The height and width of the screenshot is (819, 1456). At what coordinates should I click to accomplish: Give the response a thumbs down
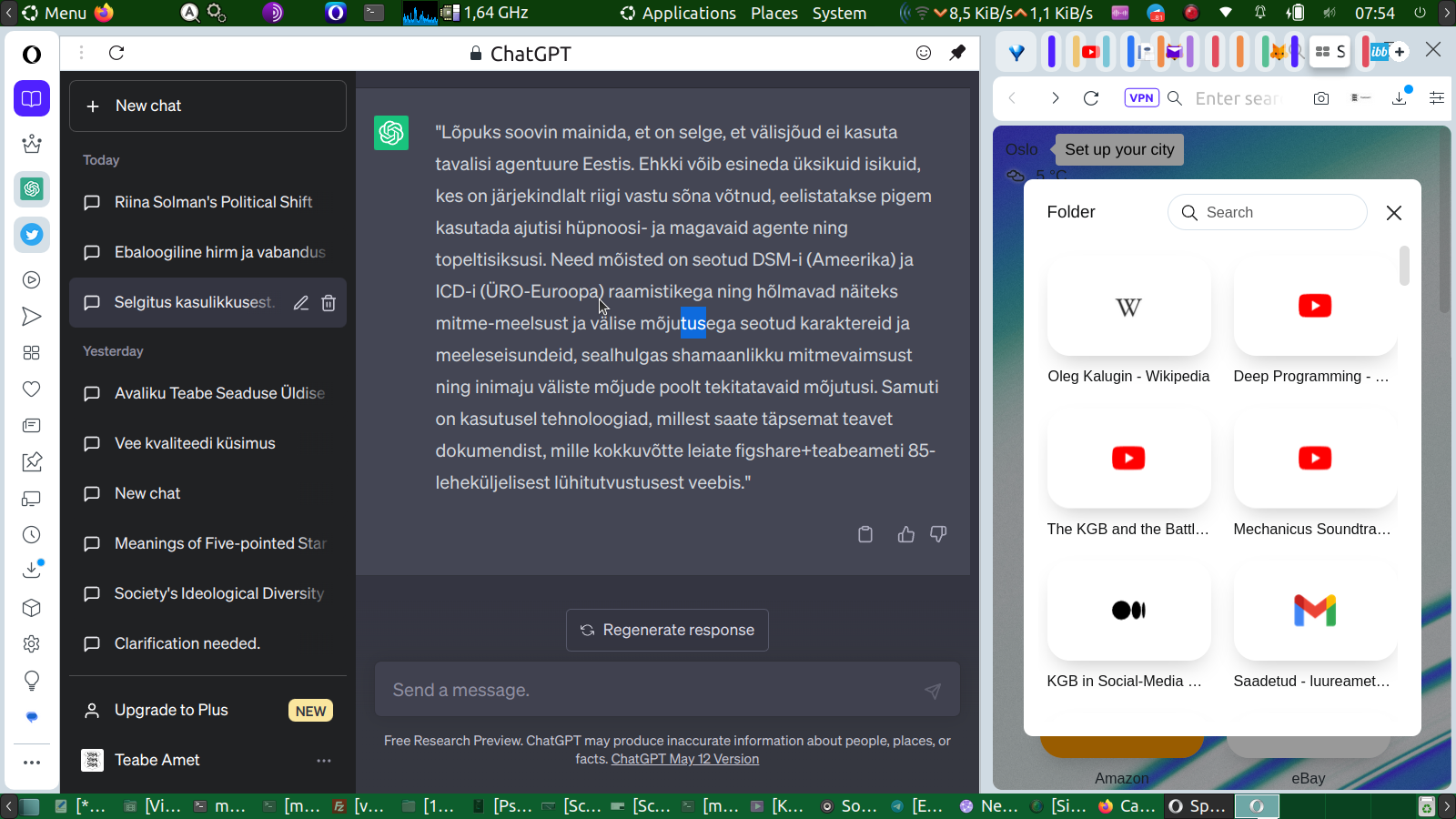tap(938, 534)
